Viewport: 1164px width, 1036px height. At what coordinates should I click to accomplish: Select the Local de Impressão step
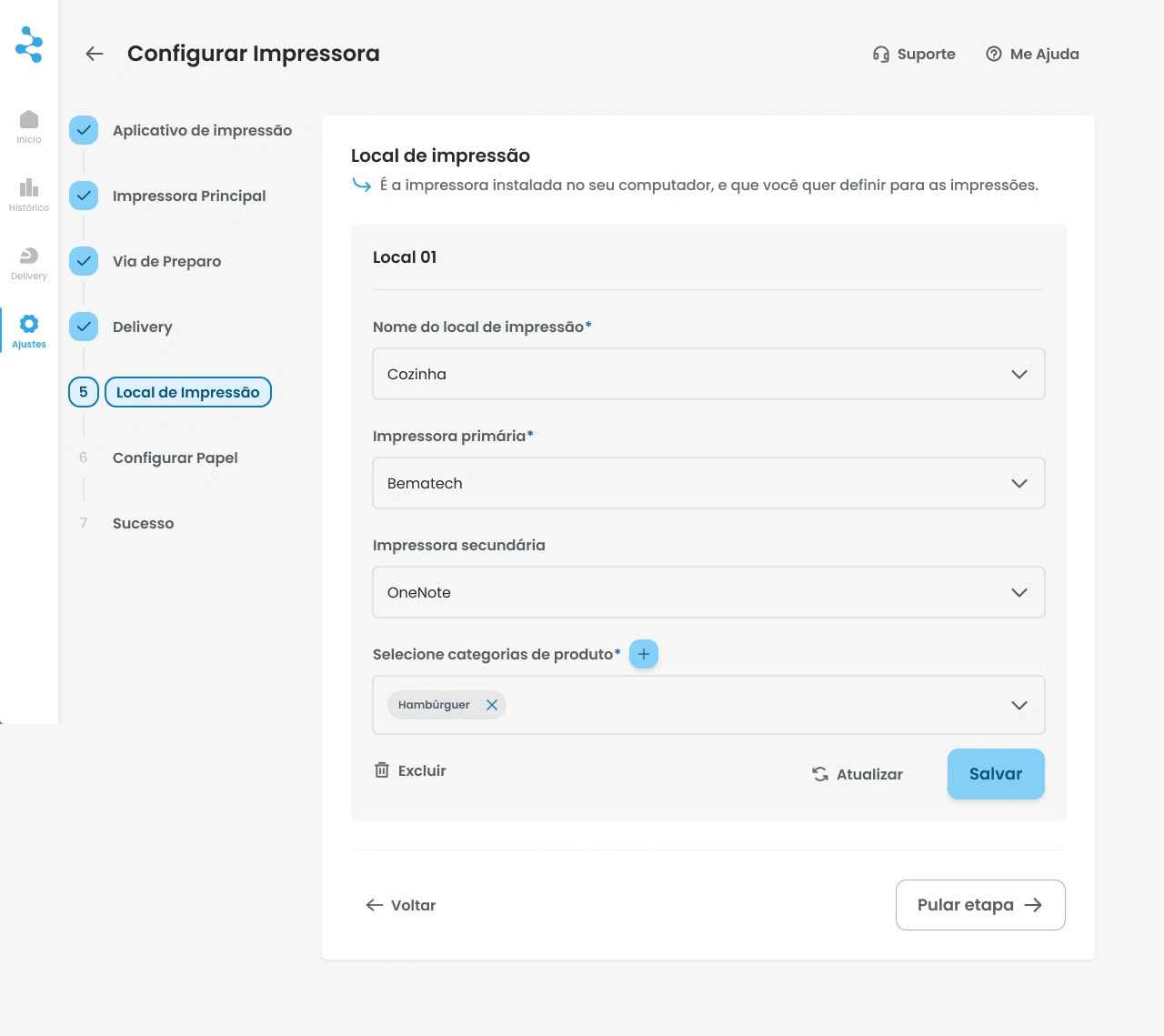188,392
